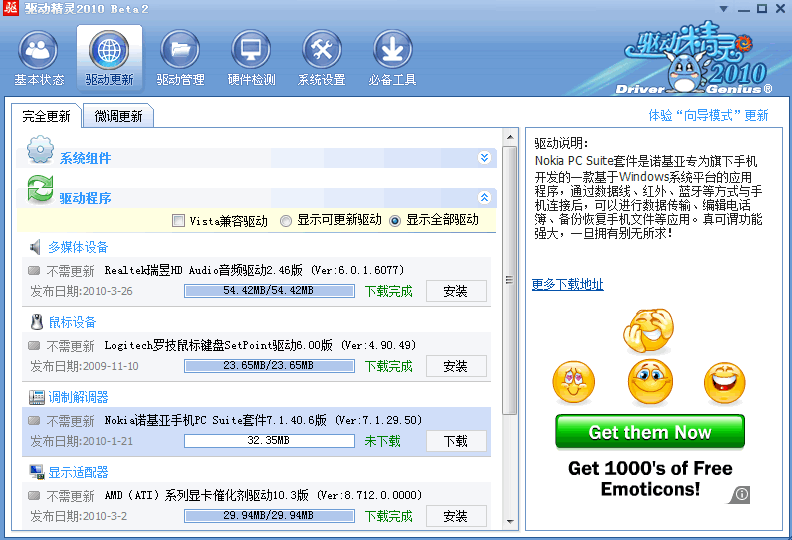Click the 系统组件 section title
The height and width of the screenshot is (540, 792).
click(x=85, y=158)
